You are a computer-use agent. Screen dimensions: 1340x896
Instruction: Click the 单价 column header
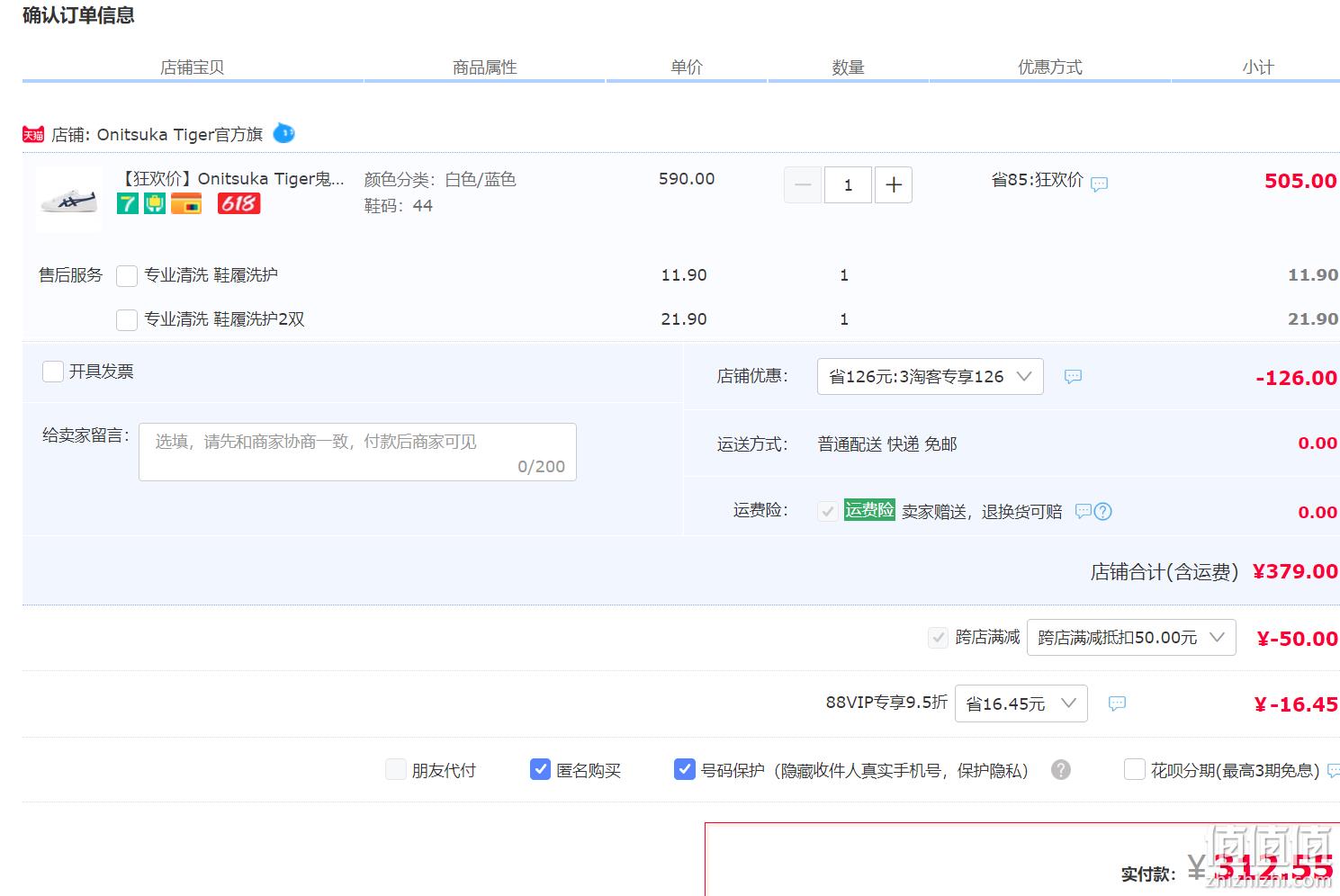pos(687,67)
